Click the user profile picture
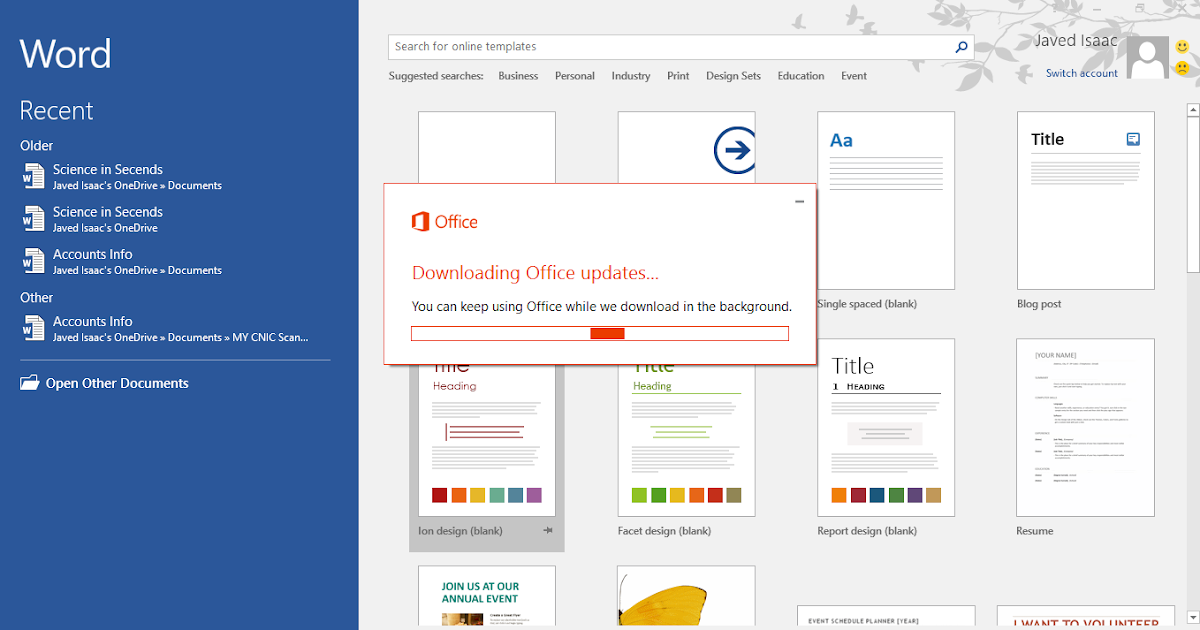Screen dimensions: 1200x630 [x=1148, y=58]
